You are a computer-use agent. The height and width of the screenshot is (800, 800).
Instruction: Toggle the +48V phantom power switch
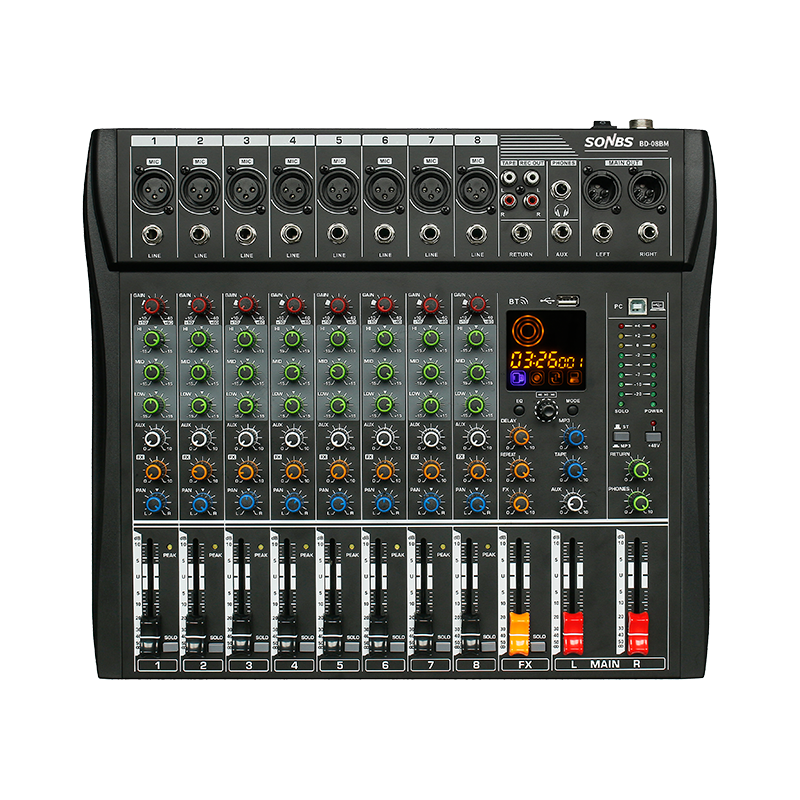point(654,437)
